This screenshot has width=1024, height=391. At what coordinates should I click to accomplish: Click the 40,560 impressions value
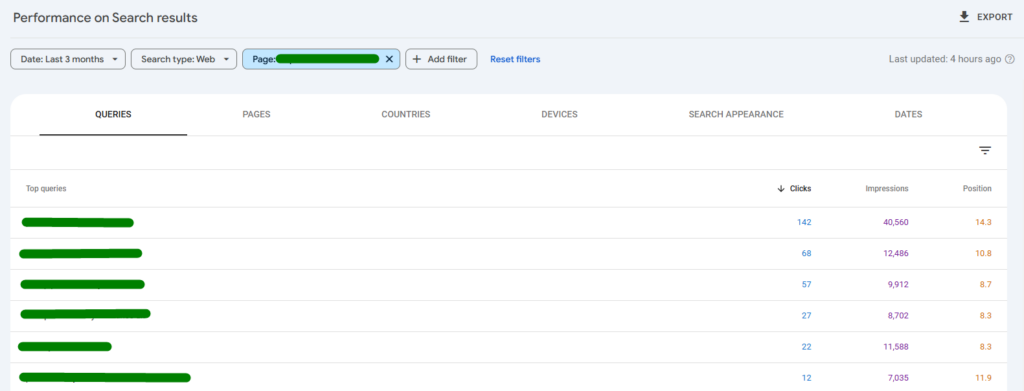[x=896, y=222]
